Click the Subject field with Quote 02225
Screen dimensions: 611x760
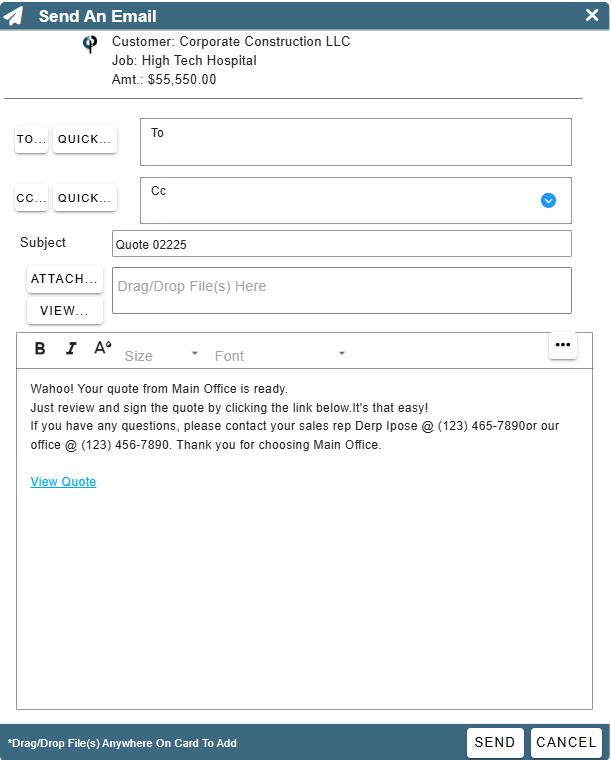[342, 244]
